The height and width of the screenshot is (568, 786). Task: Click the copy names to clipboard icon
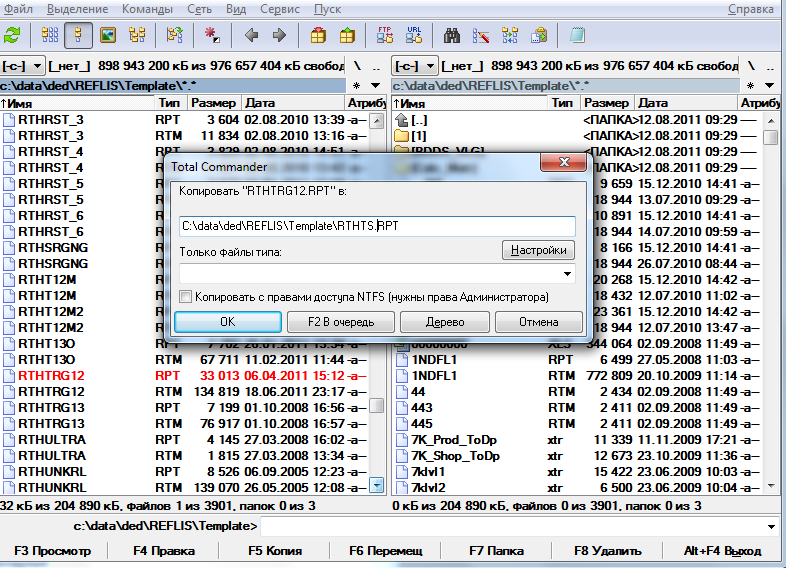click(539, 35)
